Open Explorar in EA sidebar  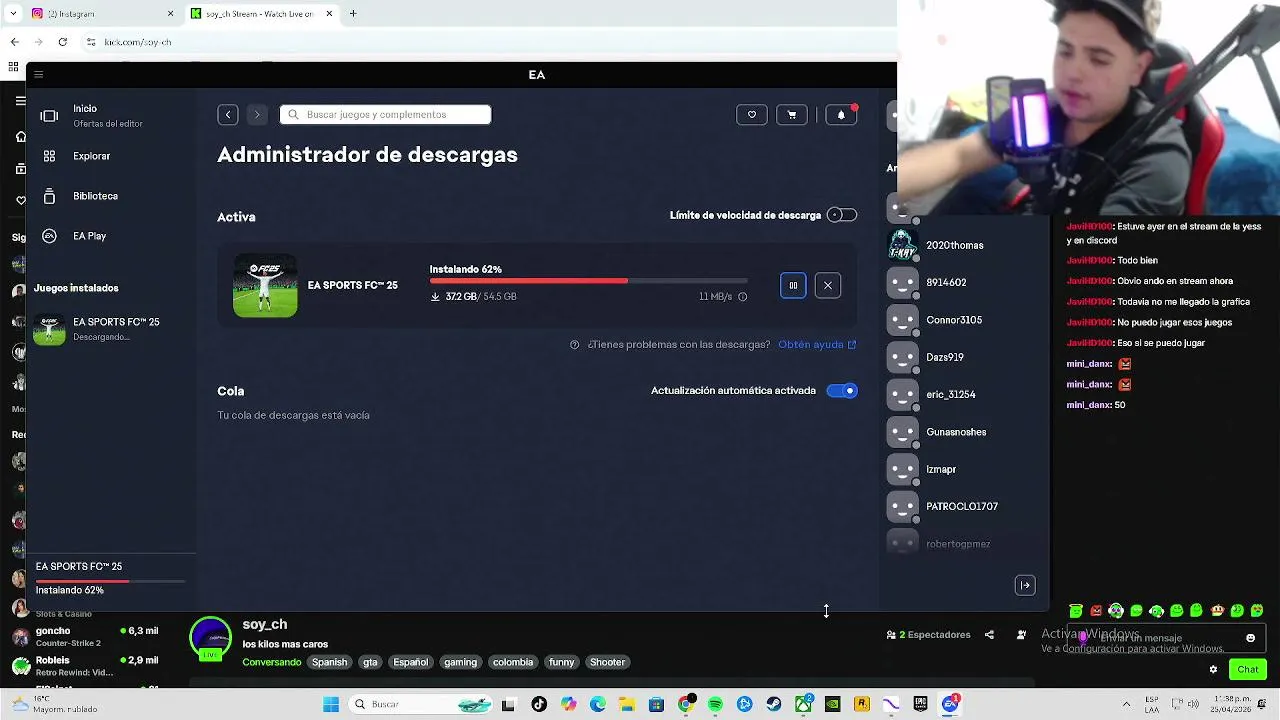point(91,156)
